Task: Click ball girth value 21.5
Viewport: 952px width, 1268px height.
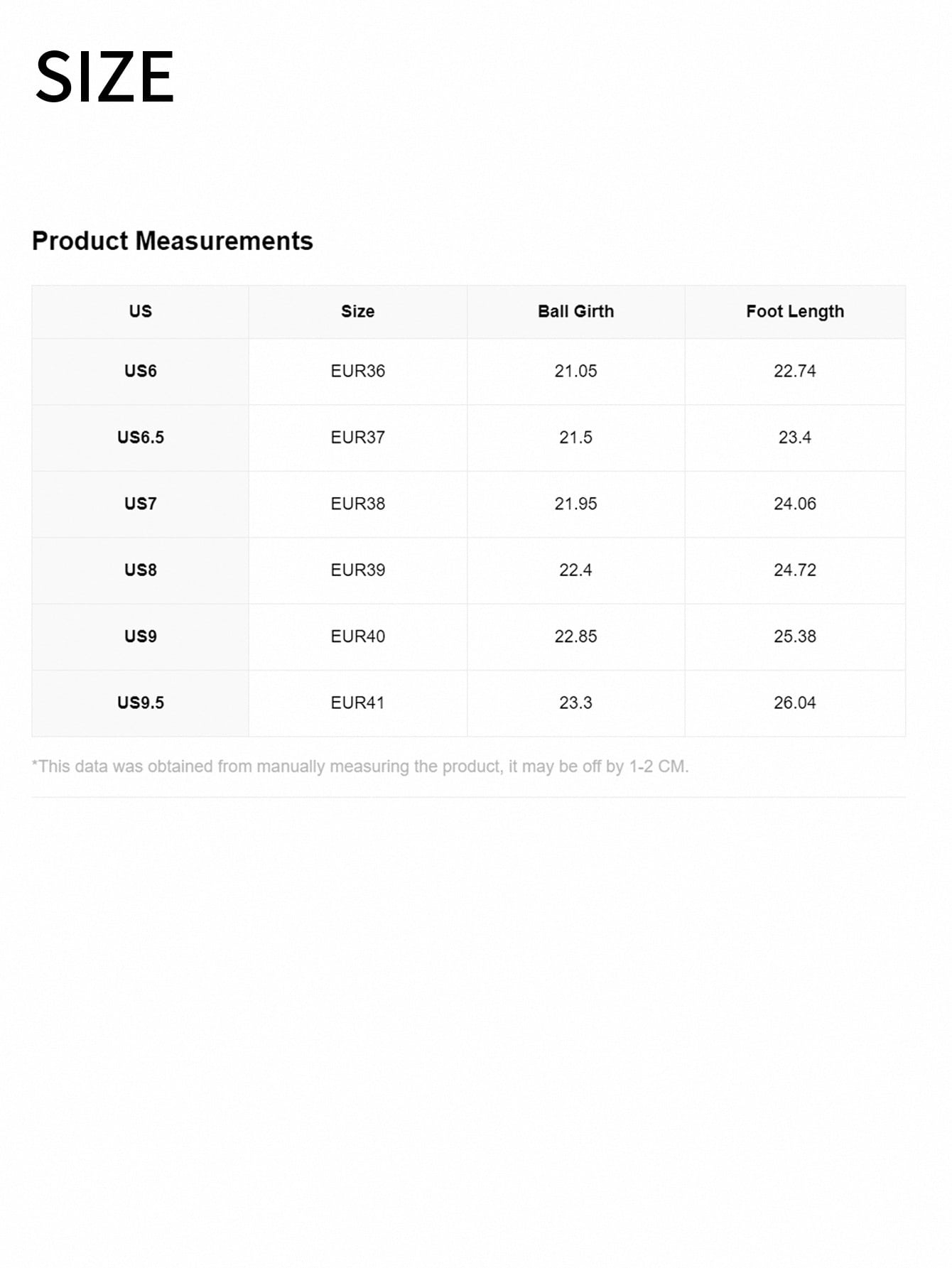Action: click(x=575, y=437)
